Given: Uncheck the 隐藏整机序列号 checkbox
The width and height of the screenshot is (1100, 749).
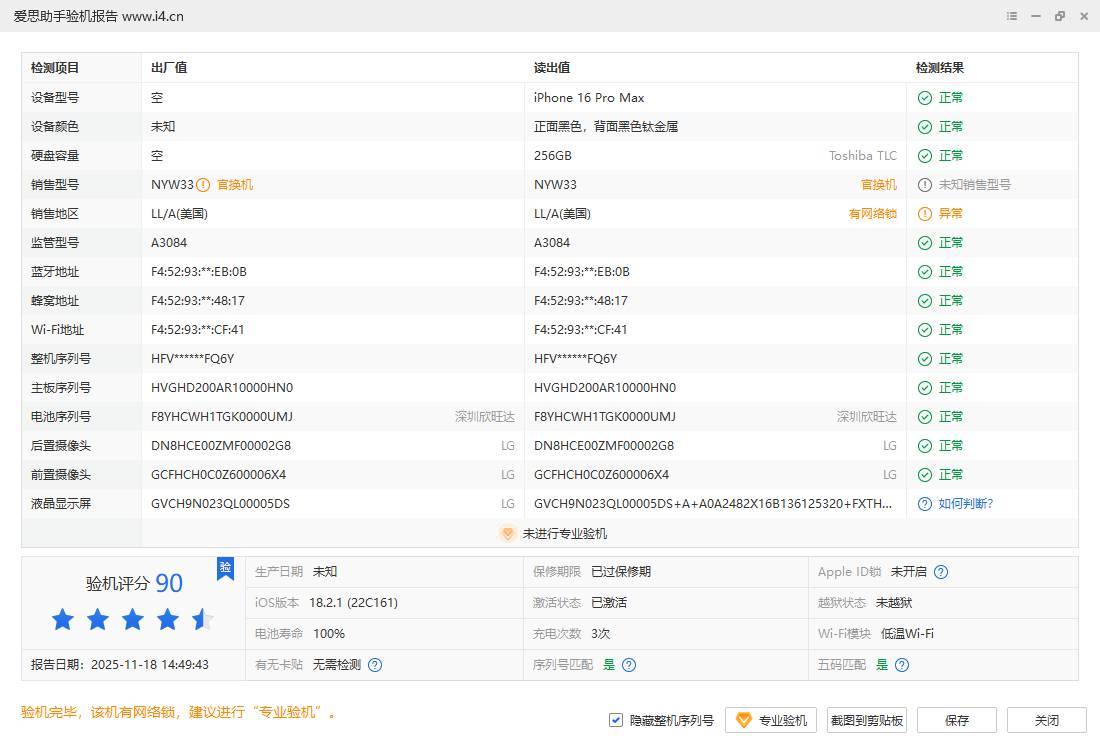Looking at the screenshot, I should (616, 720).
